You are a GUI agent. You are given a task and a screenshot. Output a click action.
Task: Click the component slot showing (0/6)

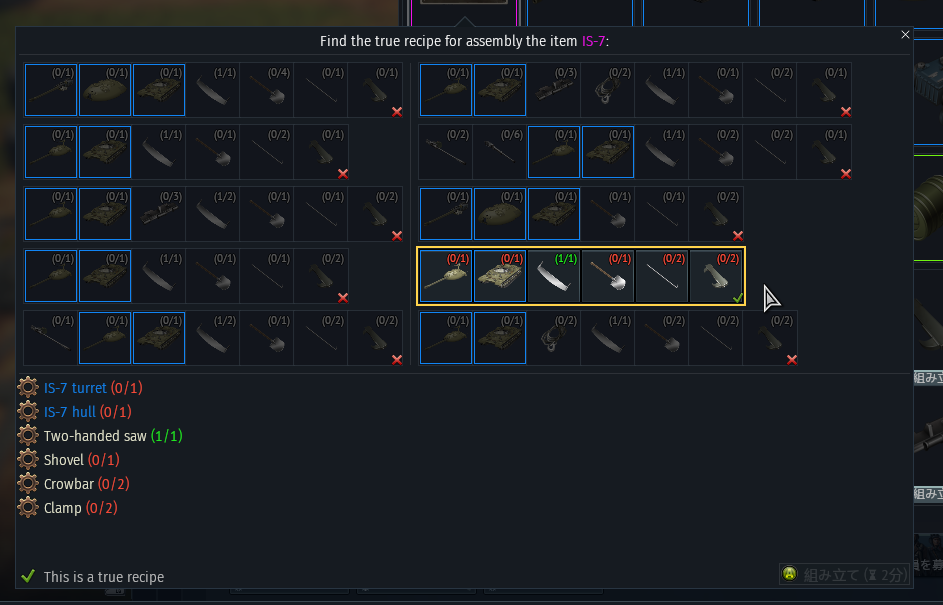point(500,152)
